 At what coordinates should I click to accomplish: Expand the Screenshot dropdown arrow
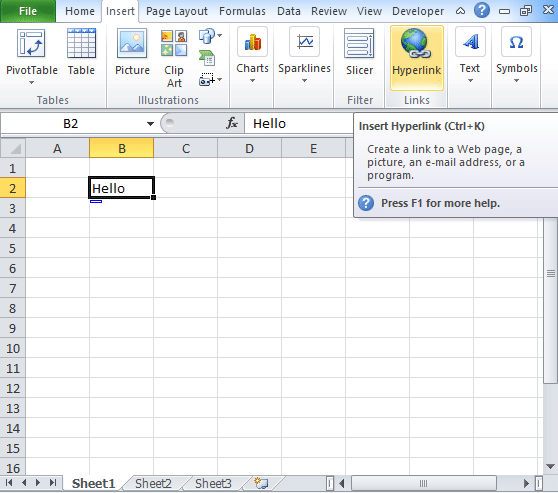pos(220,79)
